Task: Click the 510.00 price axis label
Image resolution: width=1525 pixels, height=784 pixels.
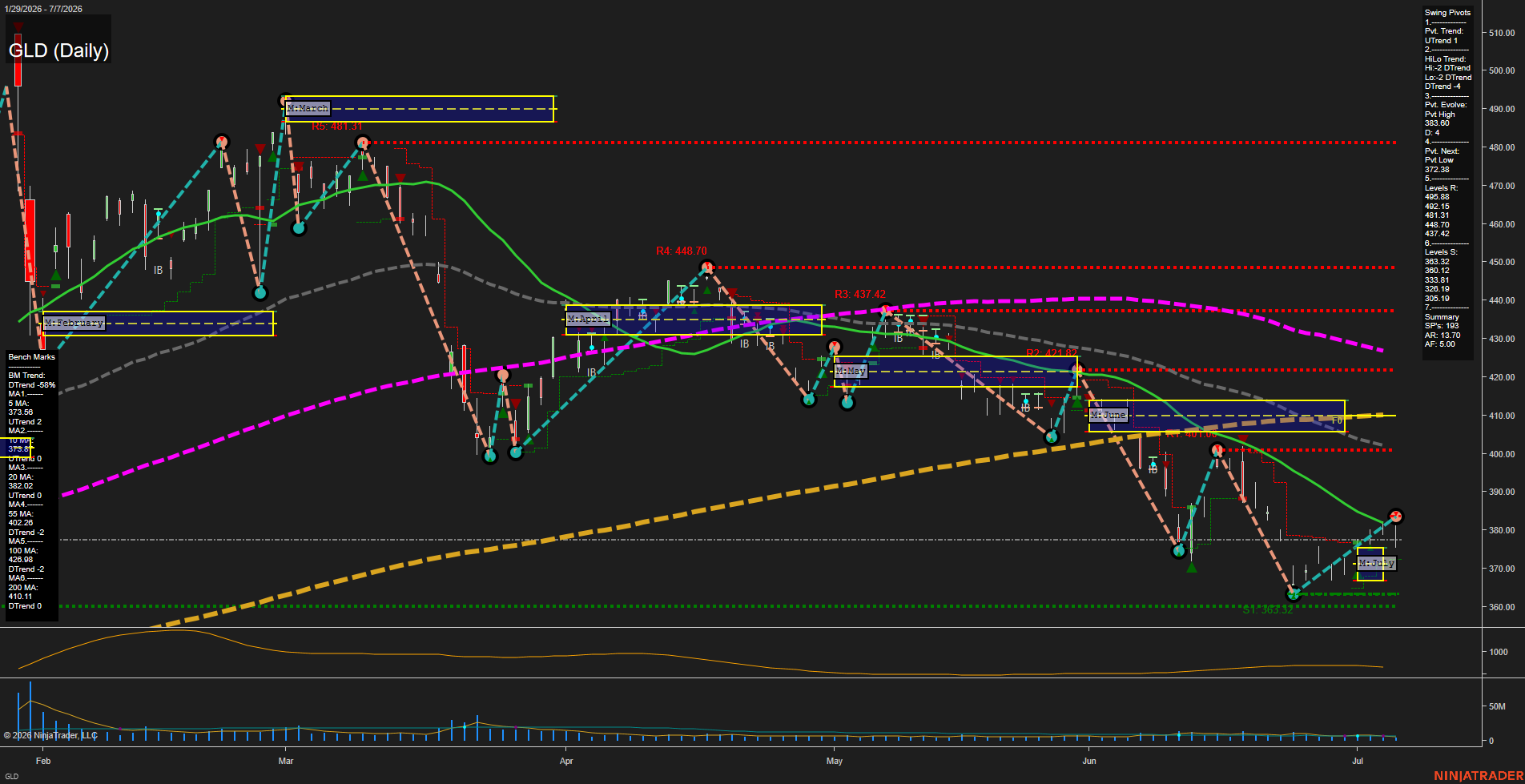Action: 1502,33
